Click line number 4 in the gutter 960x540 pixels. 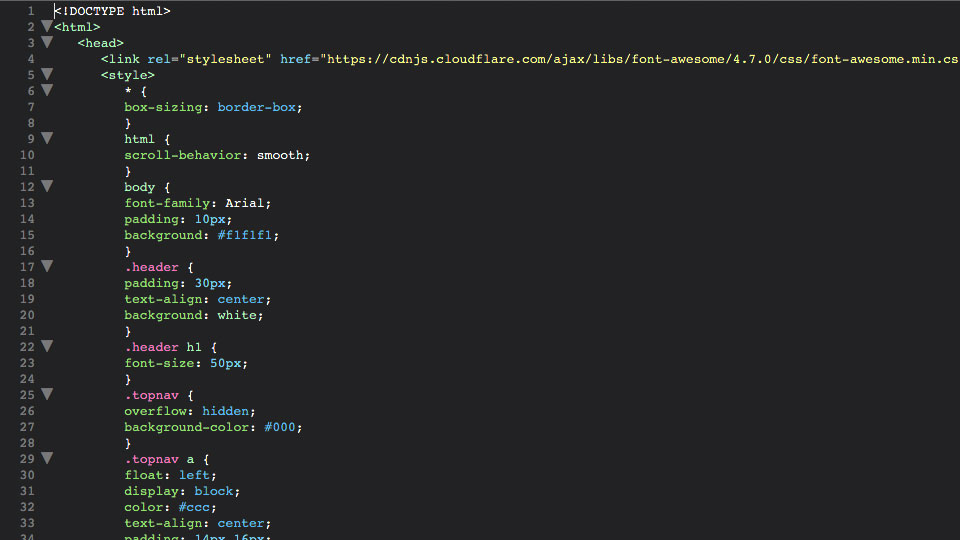coord(31,59)
